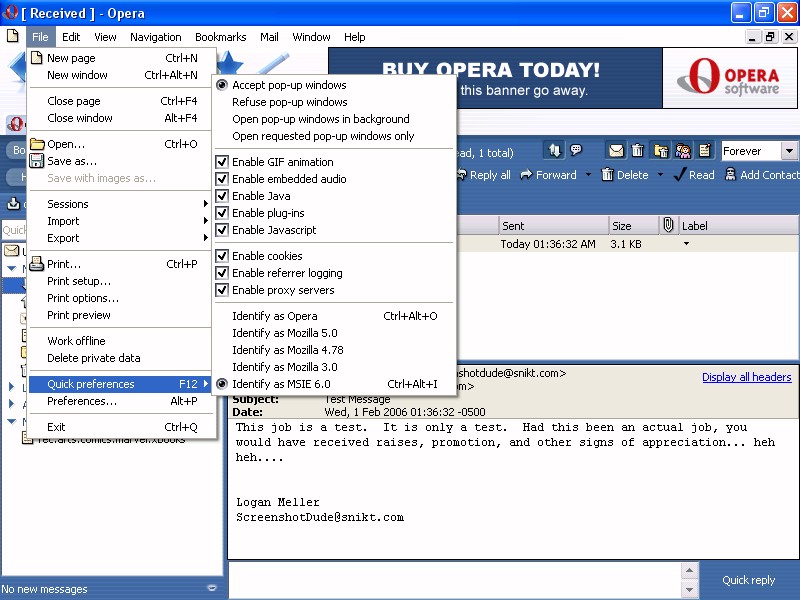Viewport: 800px width, 600px height.
Task: Click the Forward mail arrow icon
Action: coord(525,175)
